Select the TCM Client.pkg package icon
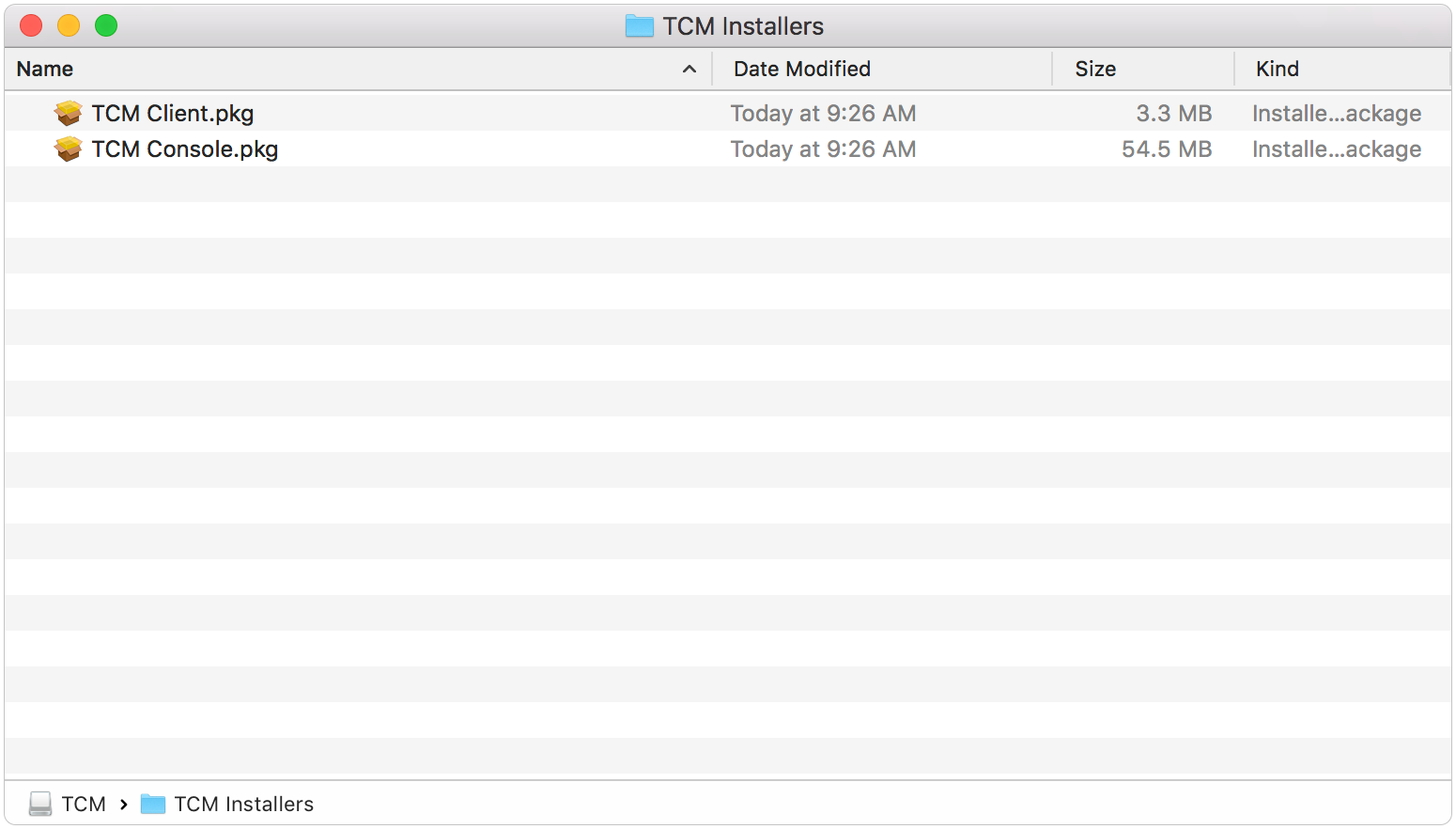The height and width of the screenshot is (829, 1456). coord(68,114)
